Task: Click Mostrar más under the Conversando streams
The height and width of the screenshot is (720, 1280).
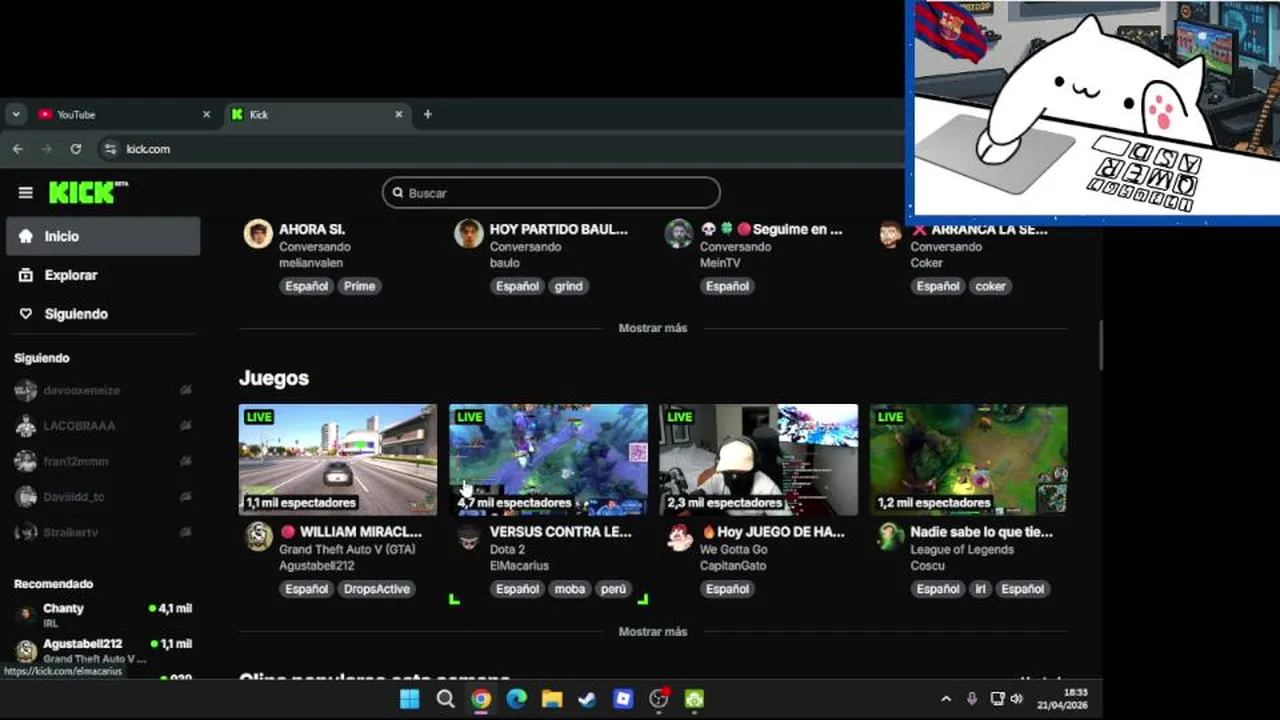Action: 653,328
